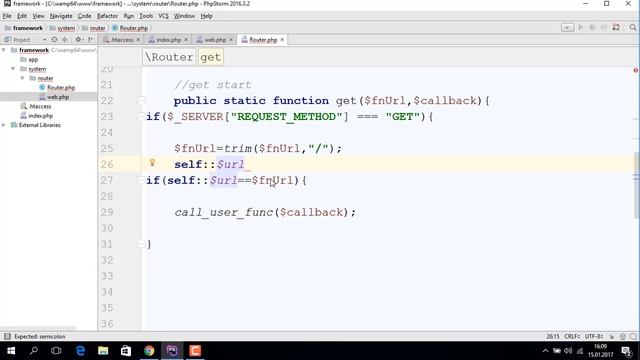Open the run configuration dropdown
This screenshot has width=640, height=360.
(x=567, y=27)
